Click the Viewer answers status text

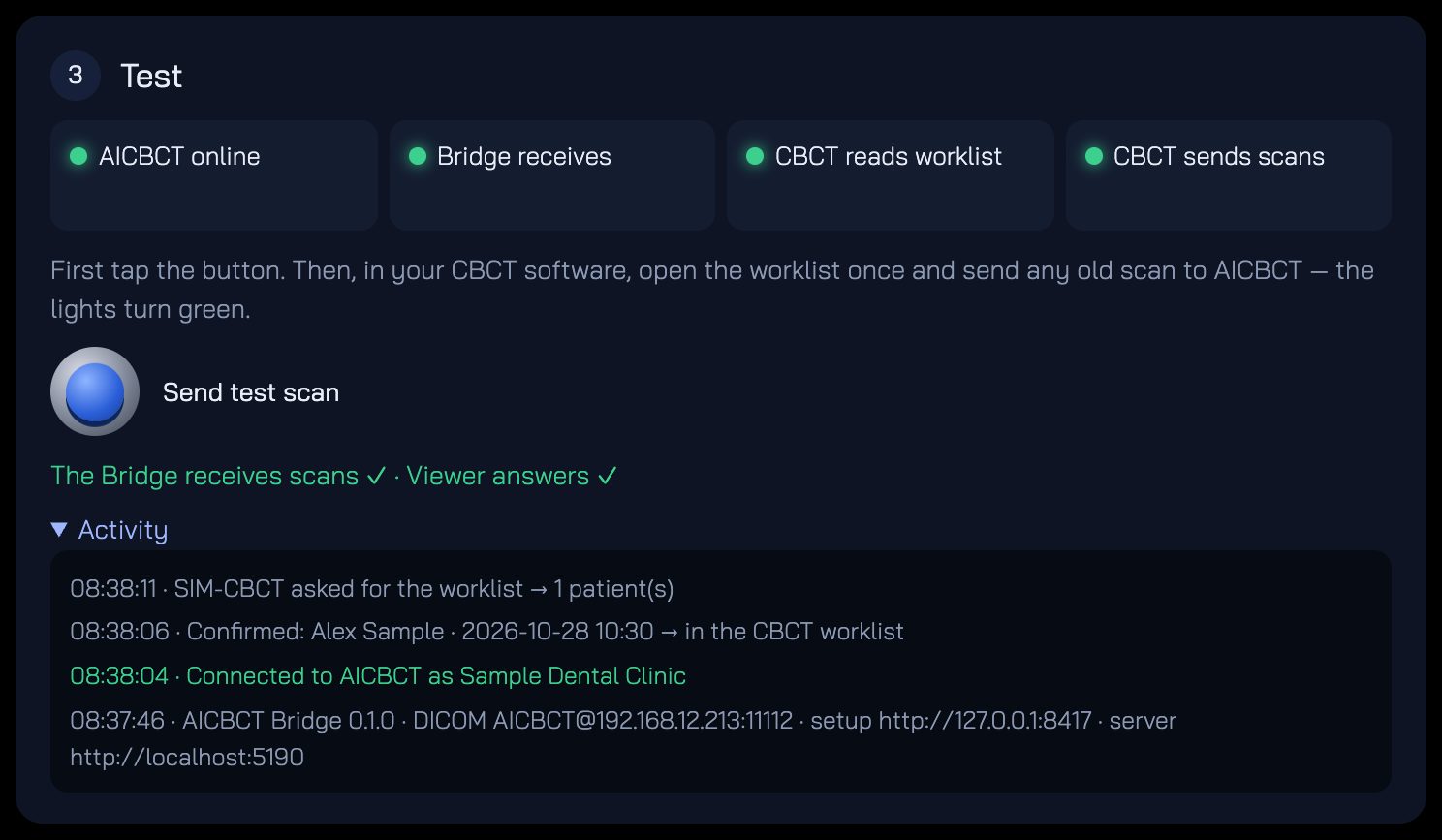tap(512, 476)
